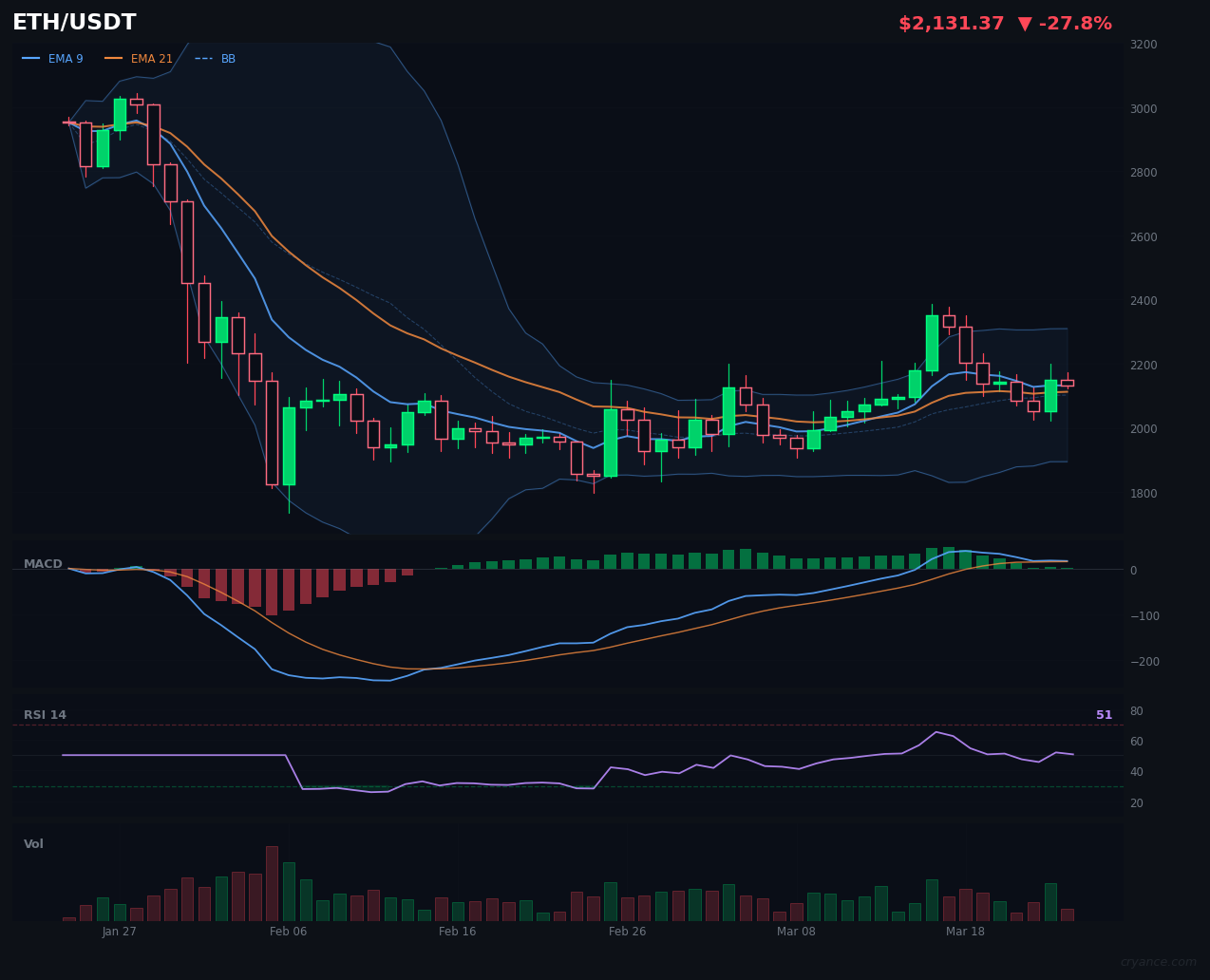Select the Vol panel label
This screenshot has height=980, width=1210.
click(x=33, y=843)
